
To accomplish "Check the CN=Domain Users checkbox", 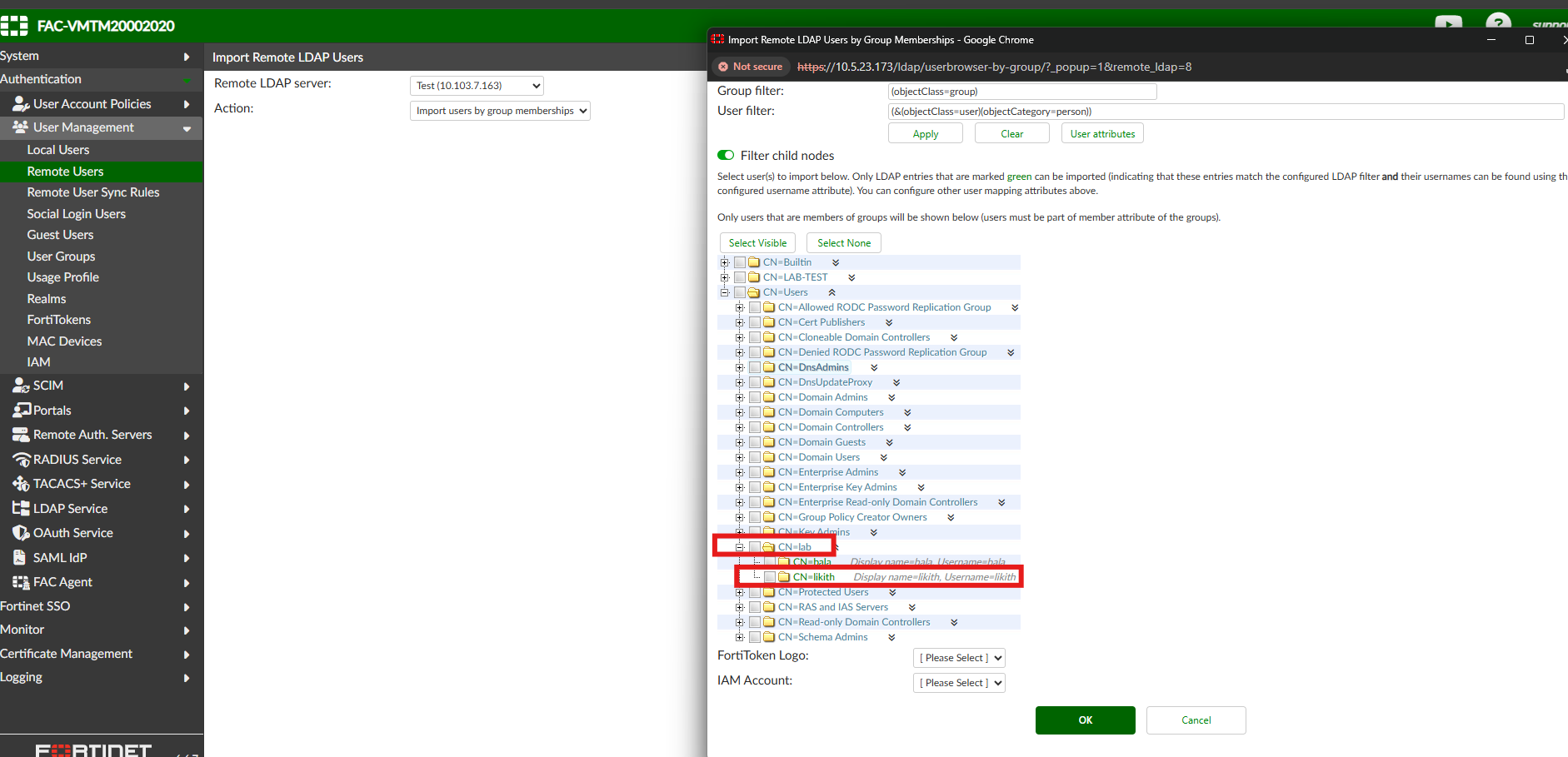I will [755, 457].
